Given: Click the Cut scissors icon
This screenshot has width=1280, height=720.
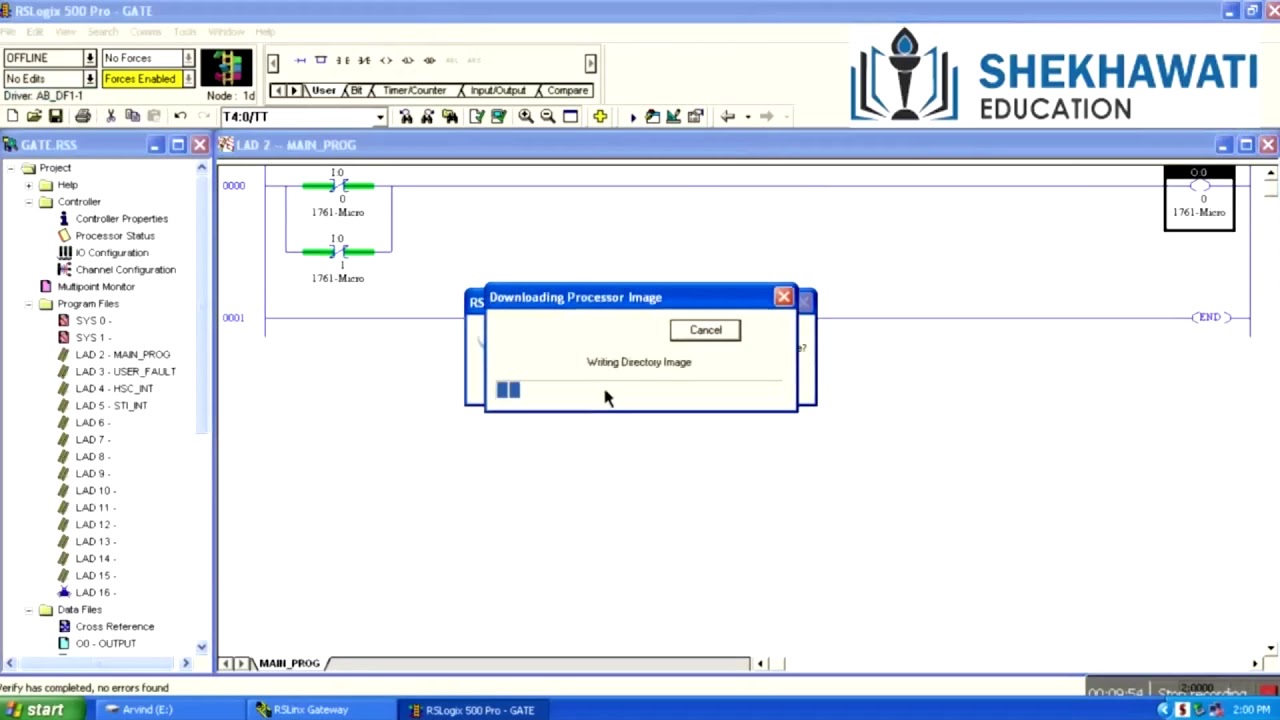Looking at the screenshot, I should (x=110, y=117).
